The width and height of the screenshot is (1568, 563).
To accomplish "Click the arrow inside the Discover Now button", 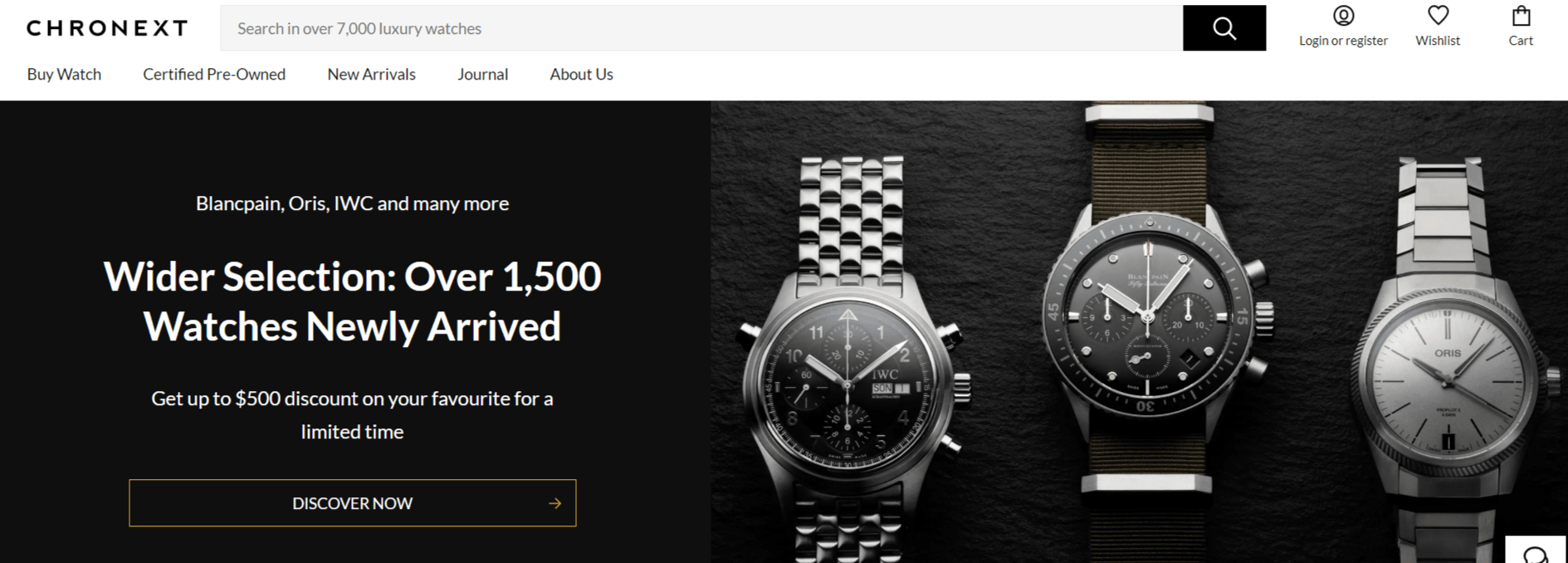I will (x=553, y=502).
